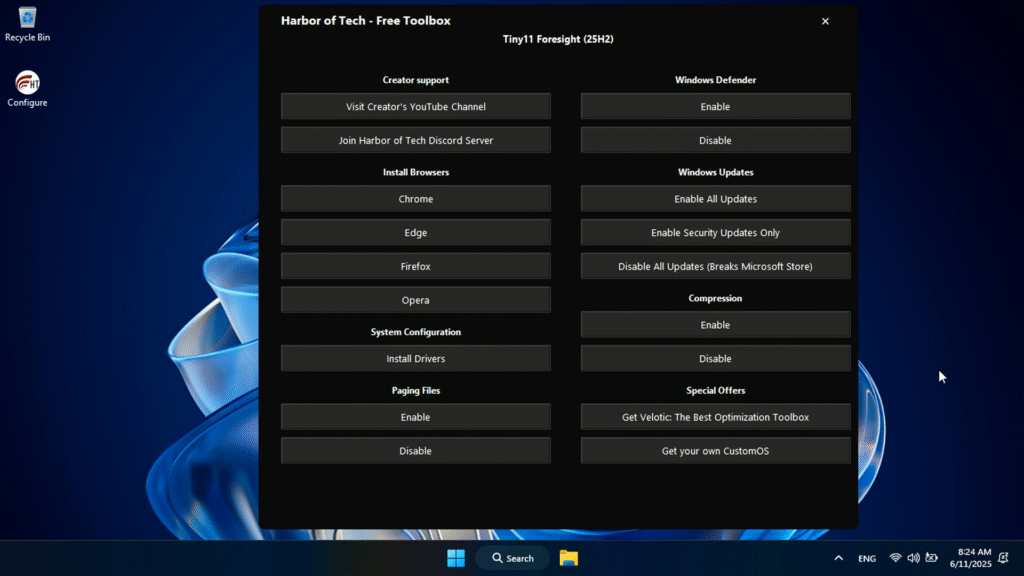This screenshot has width=1024, height=576.
Task: Open the clock showing 8:24 AM
Action: pos(970,558)
